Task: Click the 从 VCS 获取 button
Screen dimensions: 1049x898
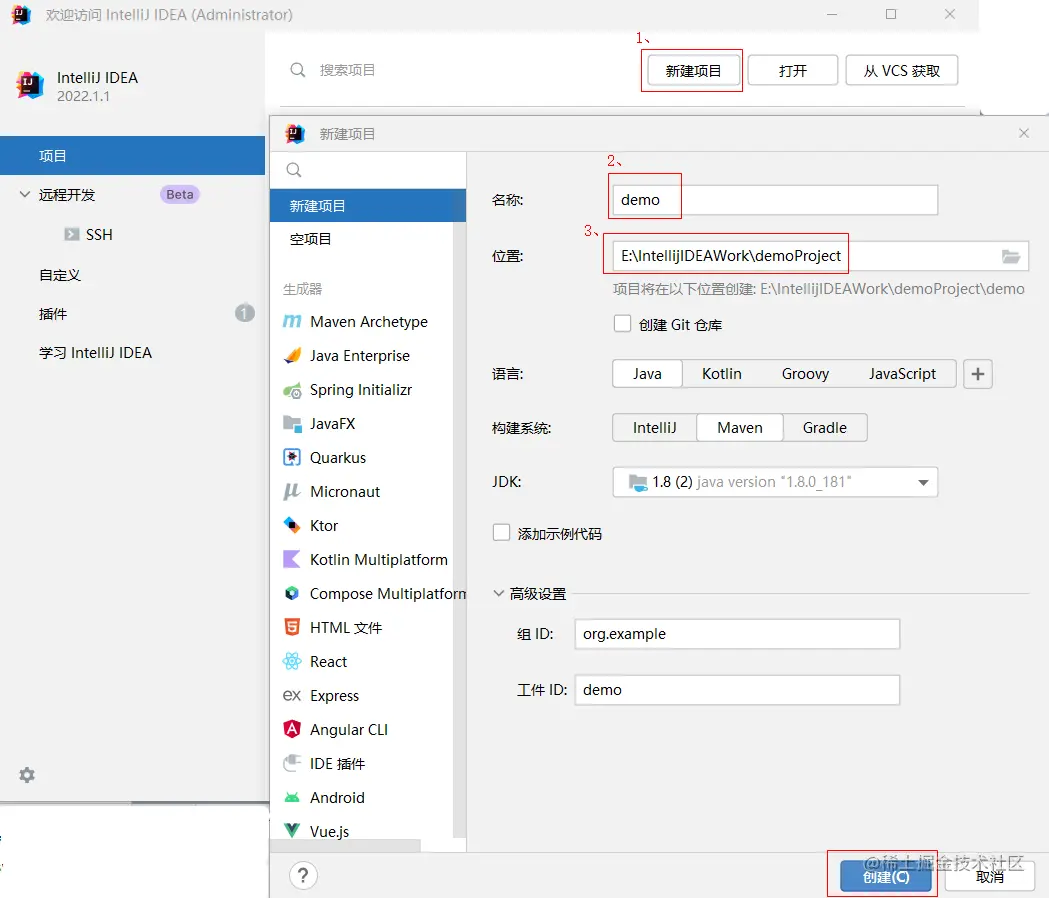Action: point(902,70)
